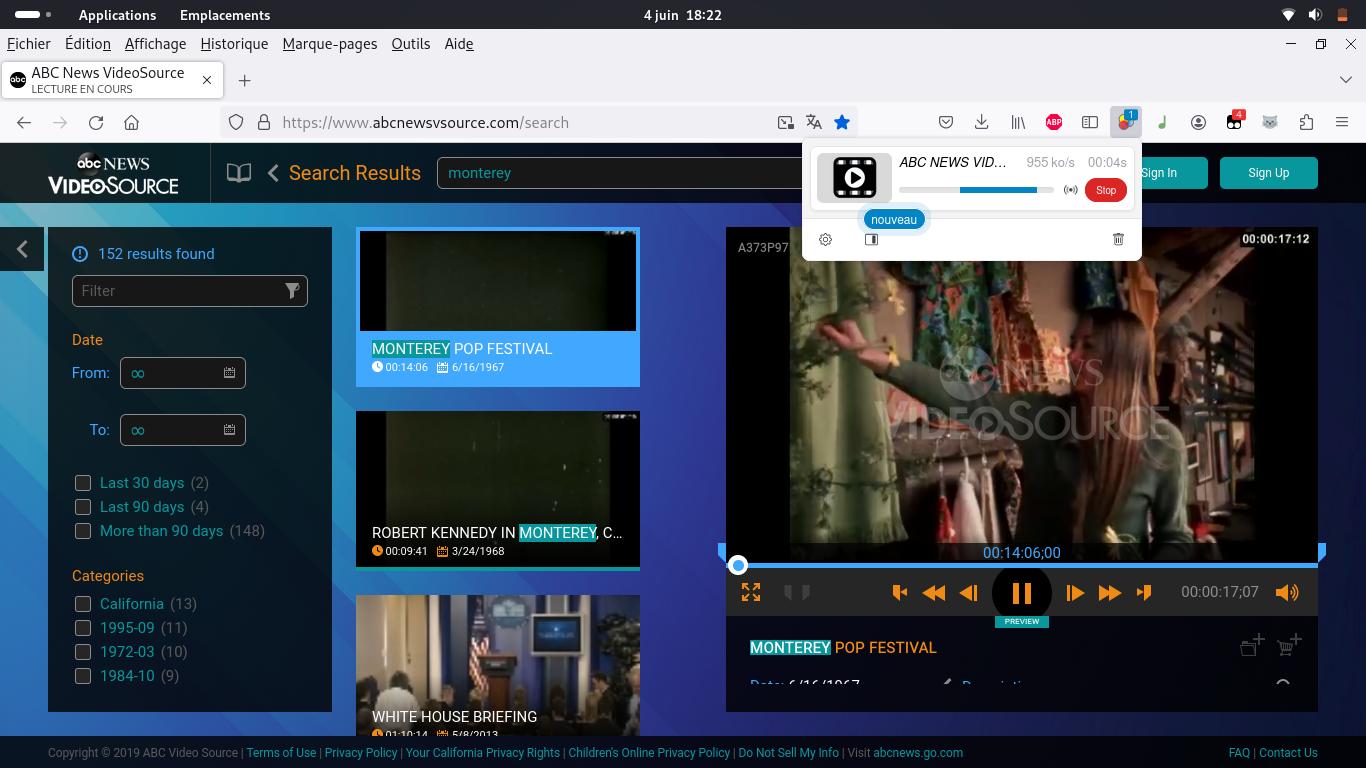Image resolution: width=1366 pixels, height=768 pixels.
Task: Collapse the filter sidebar with left chevron
Action: (22, 249)
